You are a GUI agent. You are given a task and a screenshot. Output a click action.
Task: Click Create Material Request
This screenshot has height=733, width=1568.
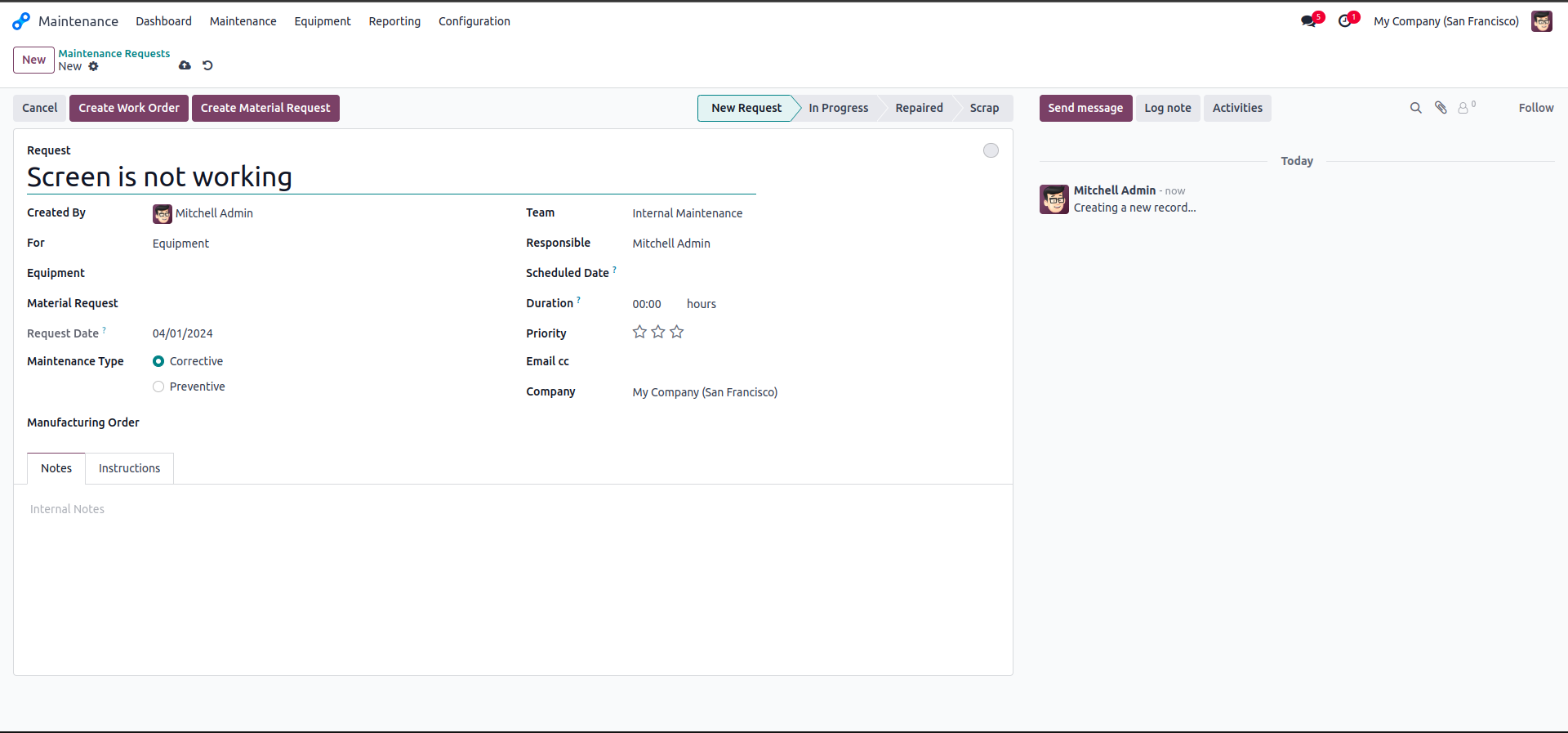[265, 108]
